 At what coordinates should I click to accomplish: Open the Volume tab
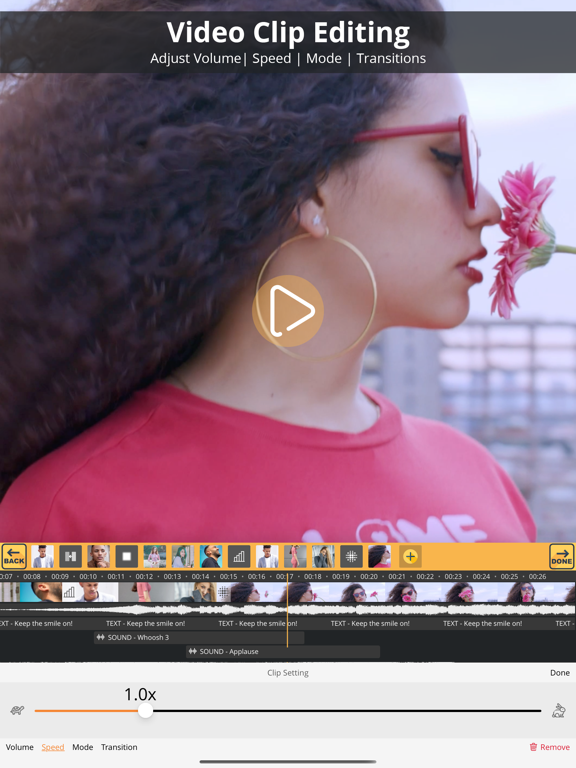[20, 747]
